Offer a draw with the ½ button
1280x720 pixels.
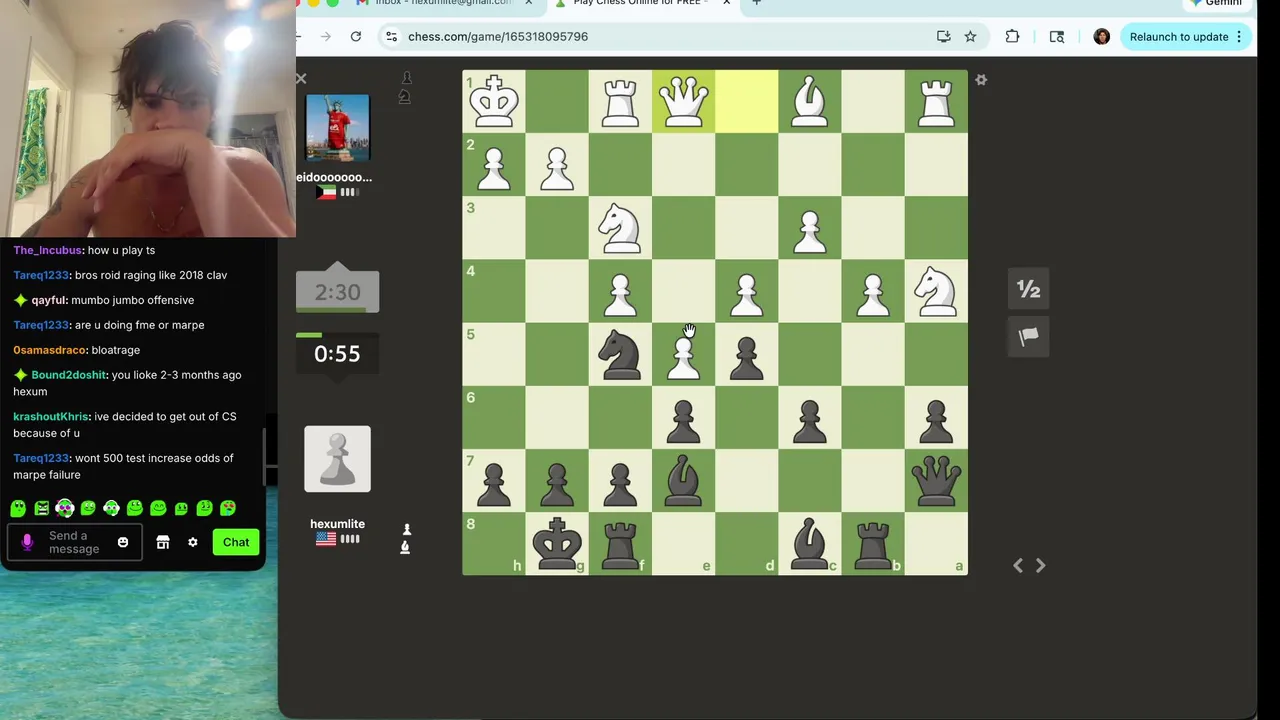pyautogui.click(x=1028, y=289)
